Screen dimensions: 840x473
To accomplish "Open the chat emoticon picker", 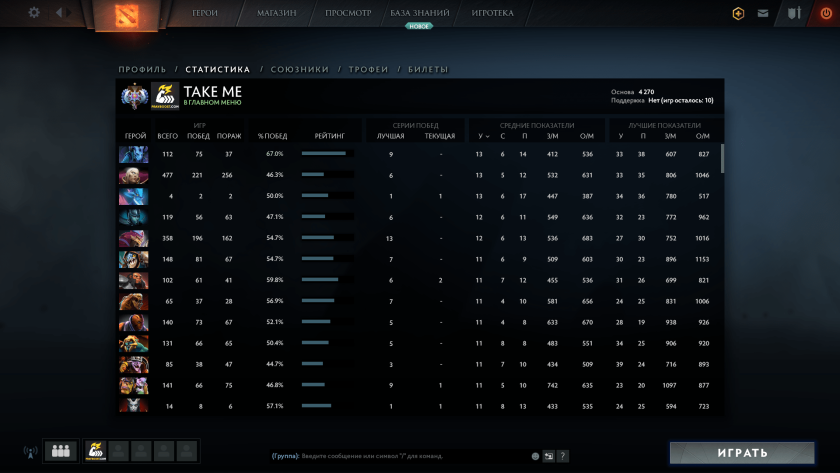I will (x=535, y=456).
